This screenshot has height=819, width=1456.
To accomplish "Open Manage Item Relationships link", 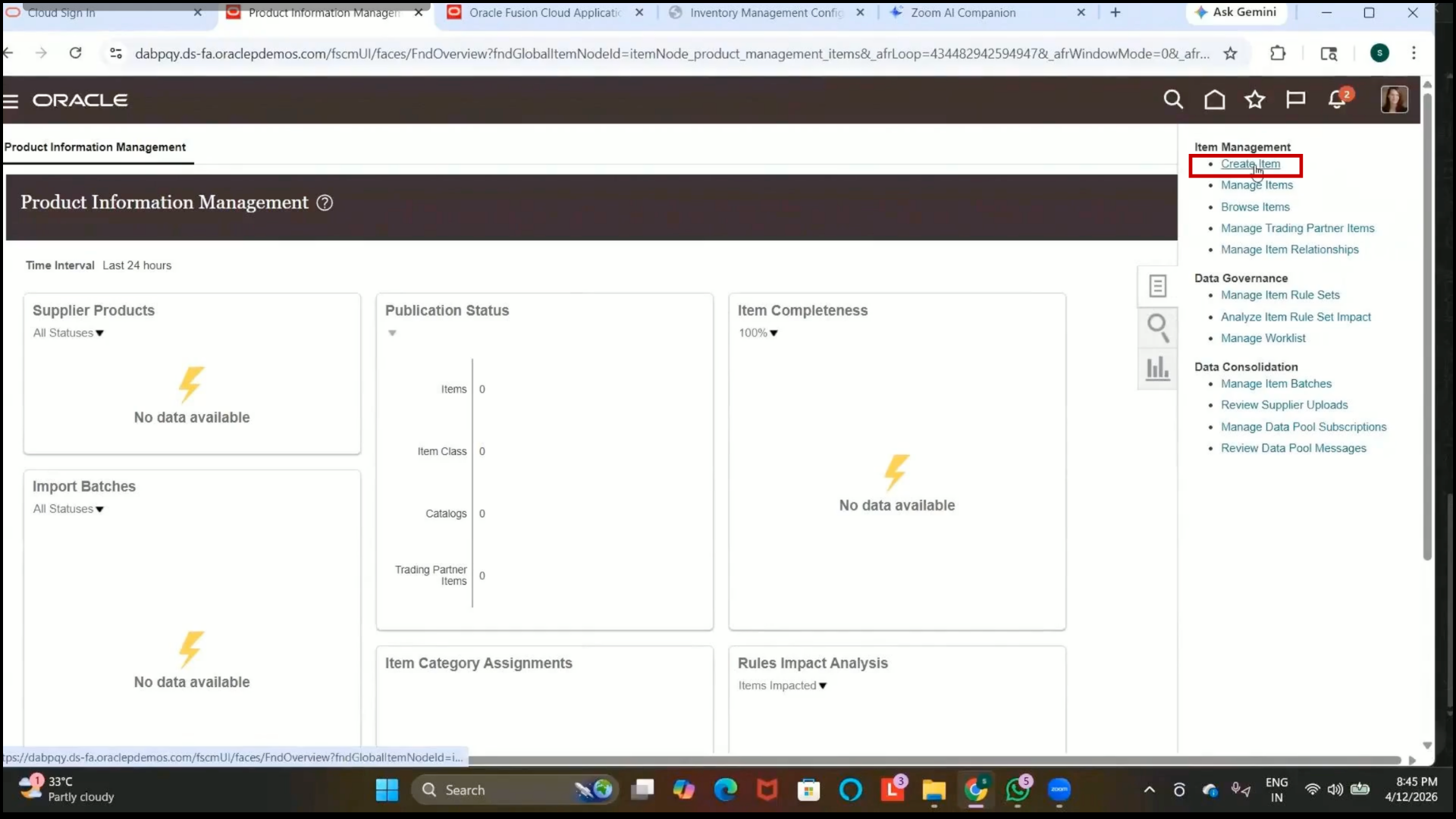I will pos(1289,249).
